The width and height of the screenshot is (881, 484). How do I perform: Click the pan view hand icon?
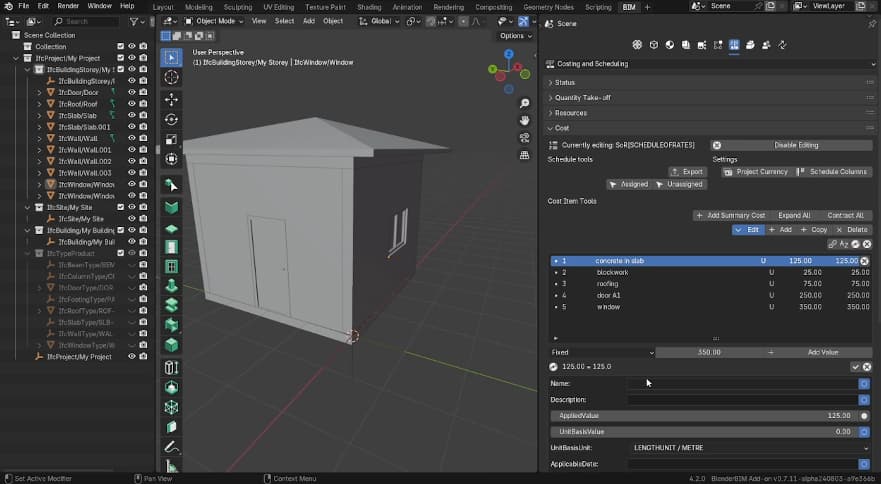click(525, 121)
